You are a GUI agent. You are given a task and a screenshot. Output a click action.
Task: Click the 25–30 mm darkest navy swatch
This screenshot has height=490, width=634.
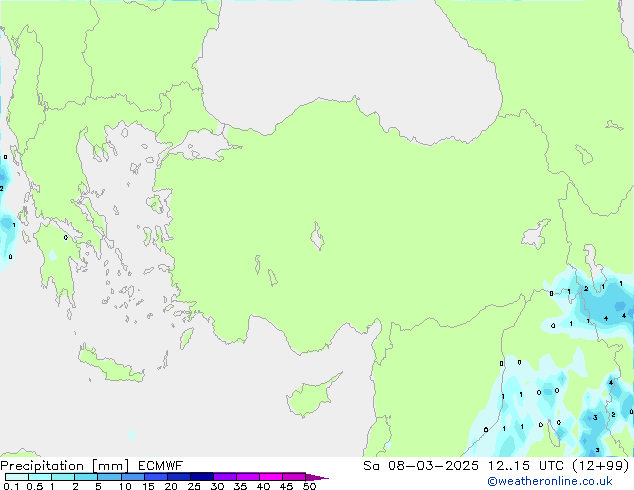click(202, 477)
